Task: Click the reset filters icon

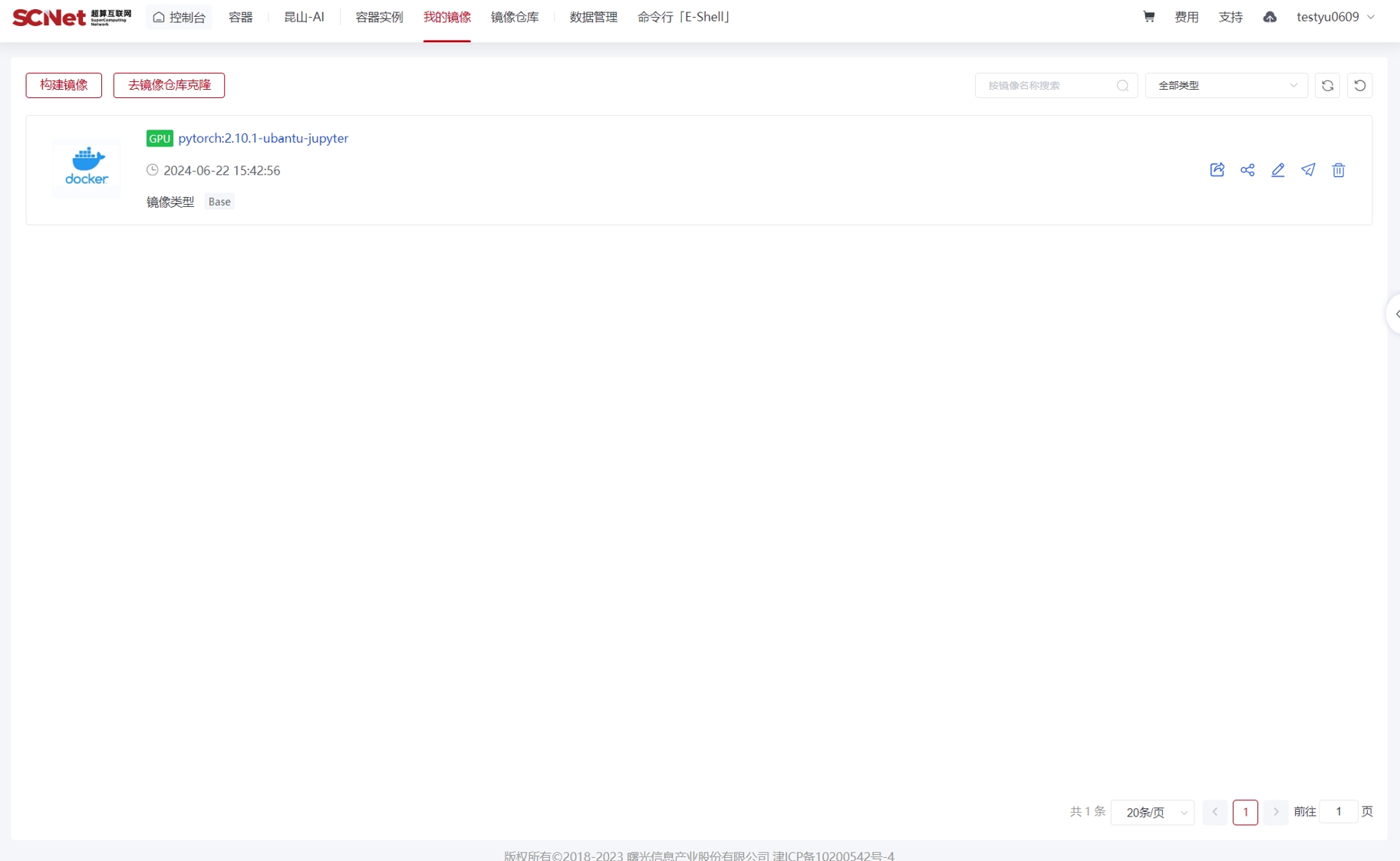Action: tap(1360, 85)
